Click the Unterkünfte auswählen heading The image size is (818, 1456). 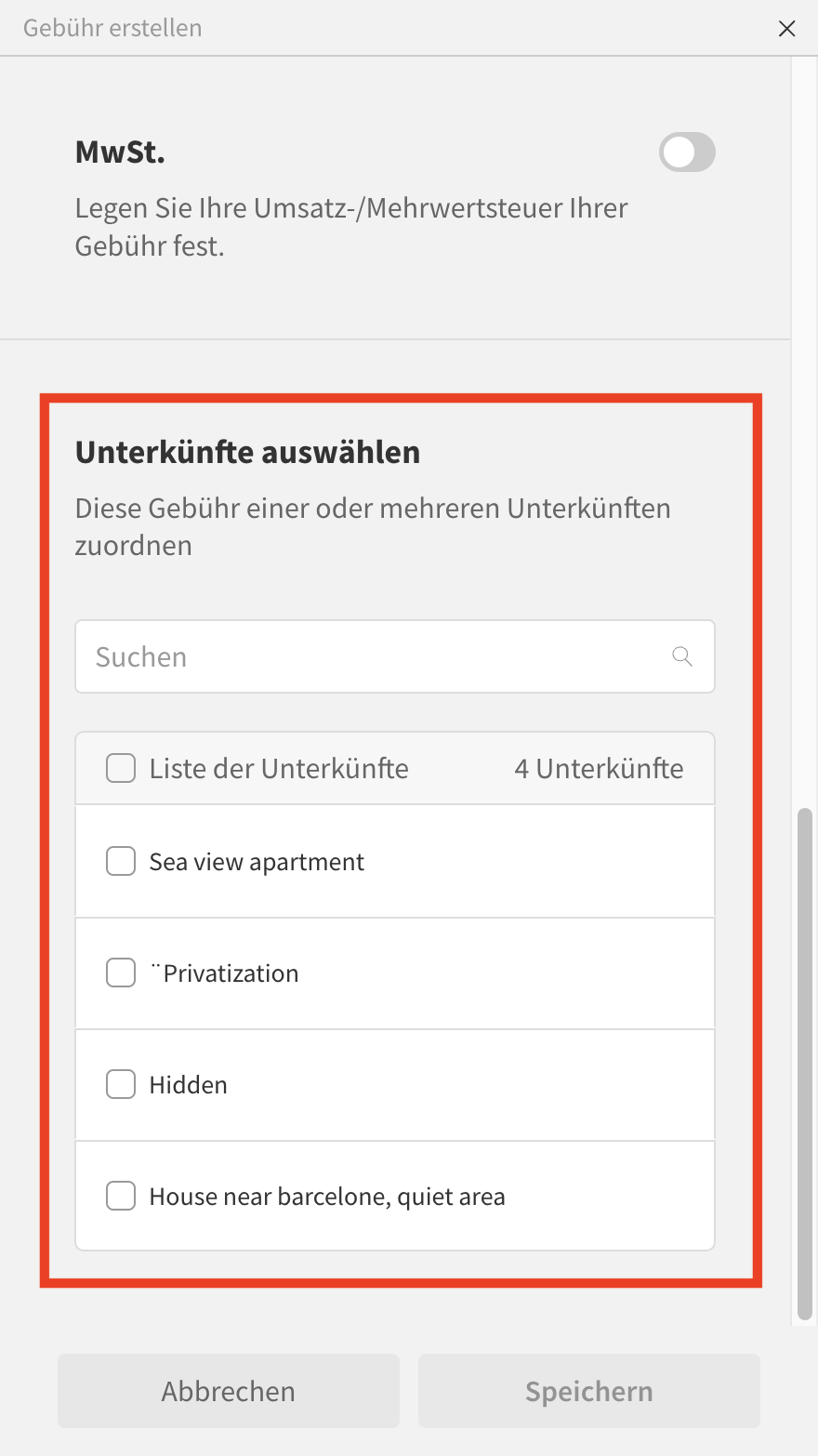click(x=247, y=452)
